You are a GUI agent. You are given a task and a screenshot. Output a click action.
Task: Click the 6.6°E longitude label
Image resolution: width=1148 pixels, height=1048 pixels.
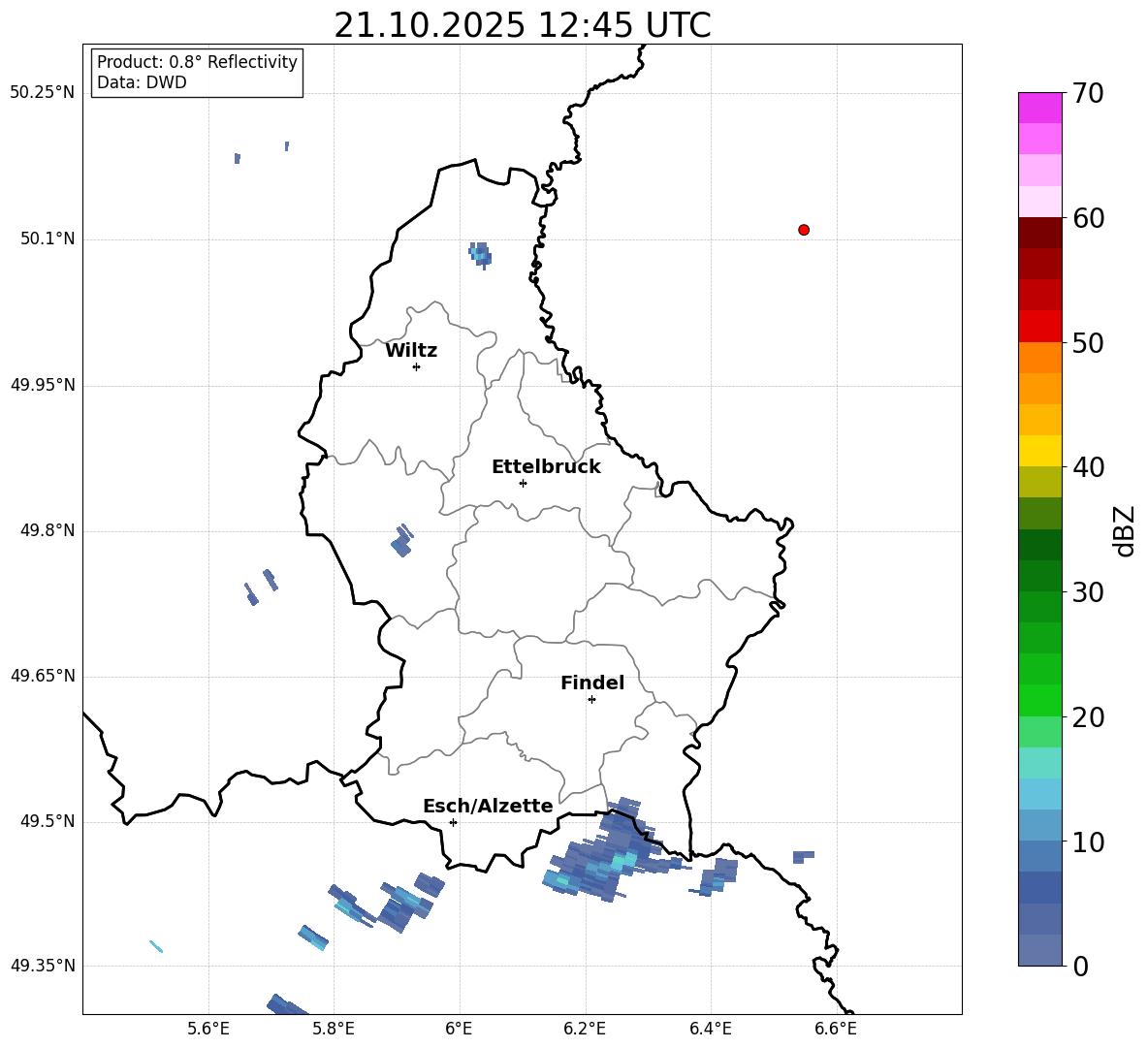coord(836,1029)
